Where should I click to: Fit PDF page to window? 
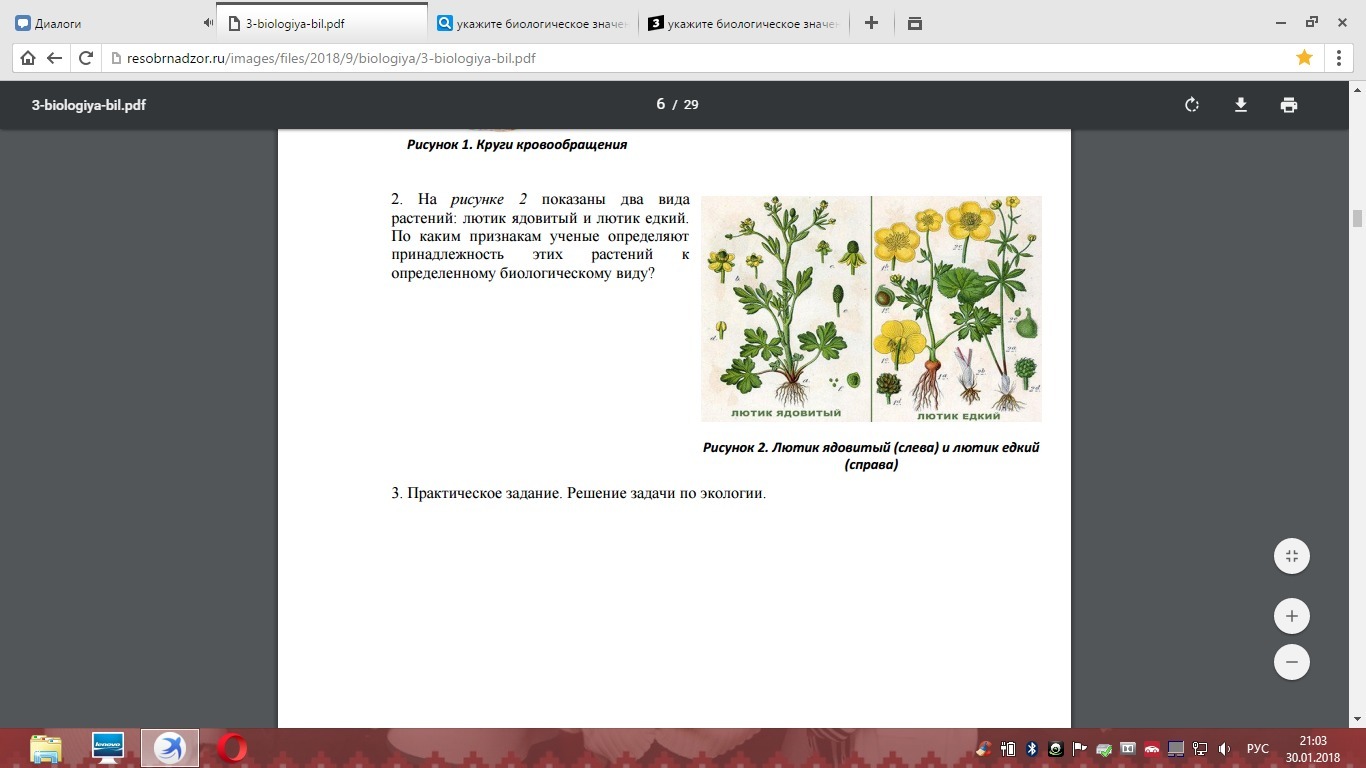pos(1292,556)
